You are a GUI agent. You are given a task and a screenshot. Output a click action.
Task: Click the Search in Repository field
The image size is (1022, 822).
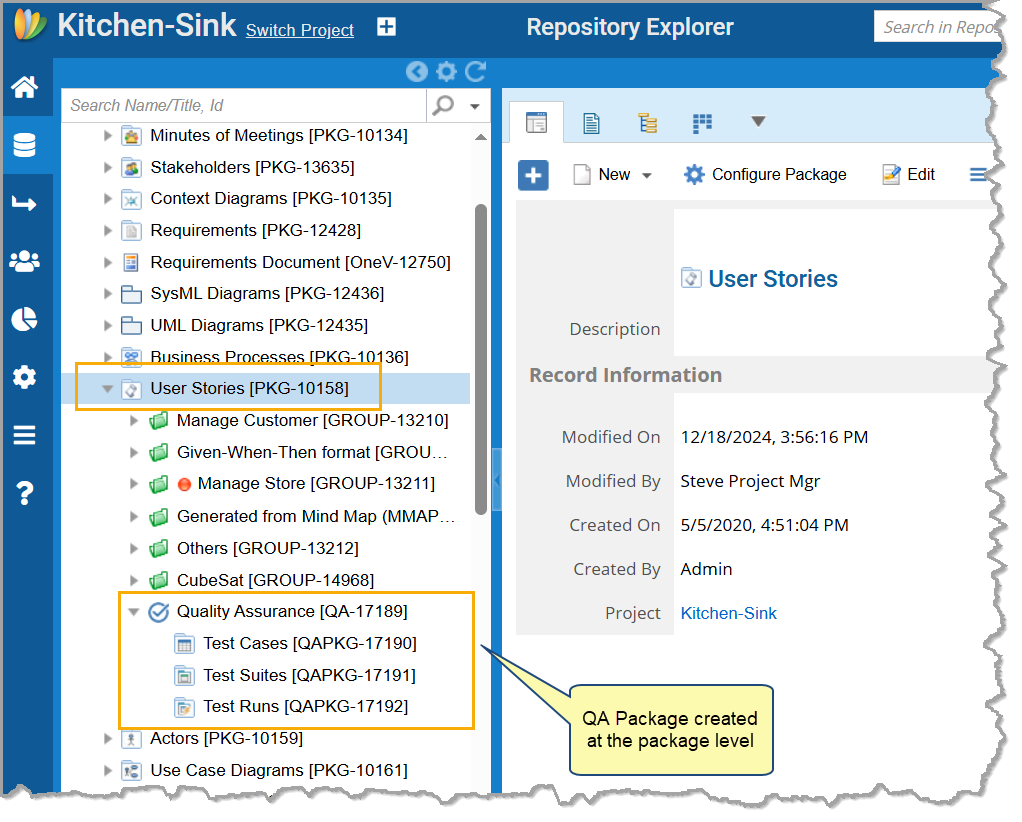click(937, 27)
